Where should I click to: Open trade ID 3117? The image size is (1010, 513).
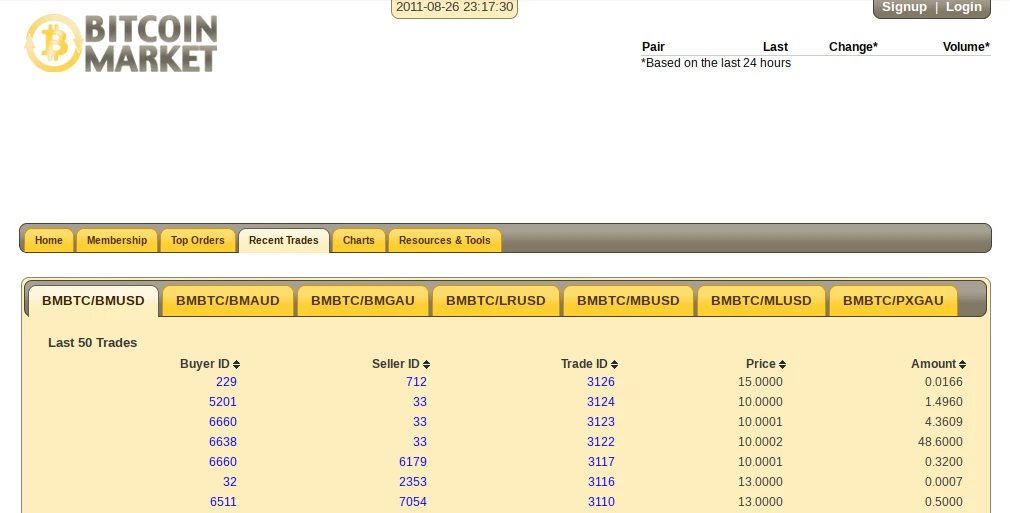(x=601, y=462)
